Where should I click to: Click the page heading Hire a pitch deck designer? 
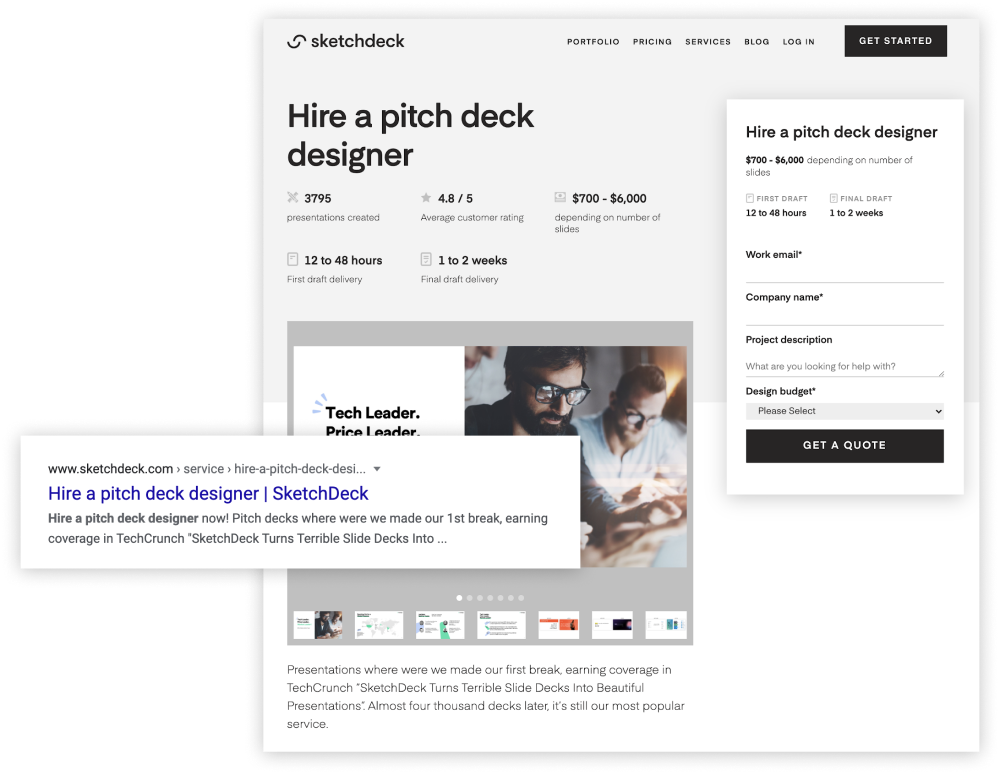coord(410,135)
